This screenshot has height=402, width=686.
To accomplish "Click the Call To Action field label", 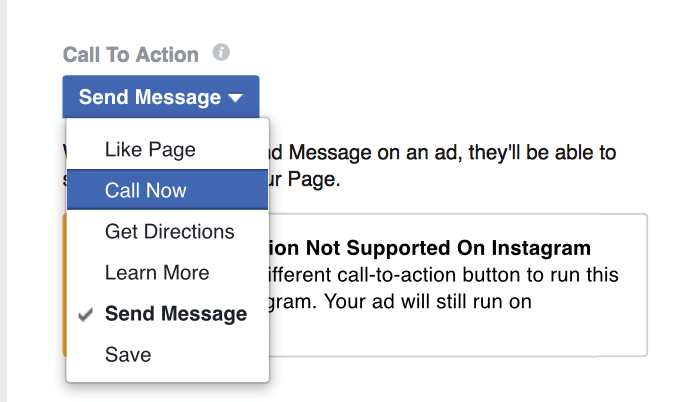I will point(130,55).
